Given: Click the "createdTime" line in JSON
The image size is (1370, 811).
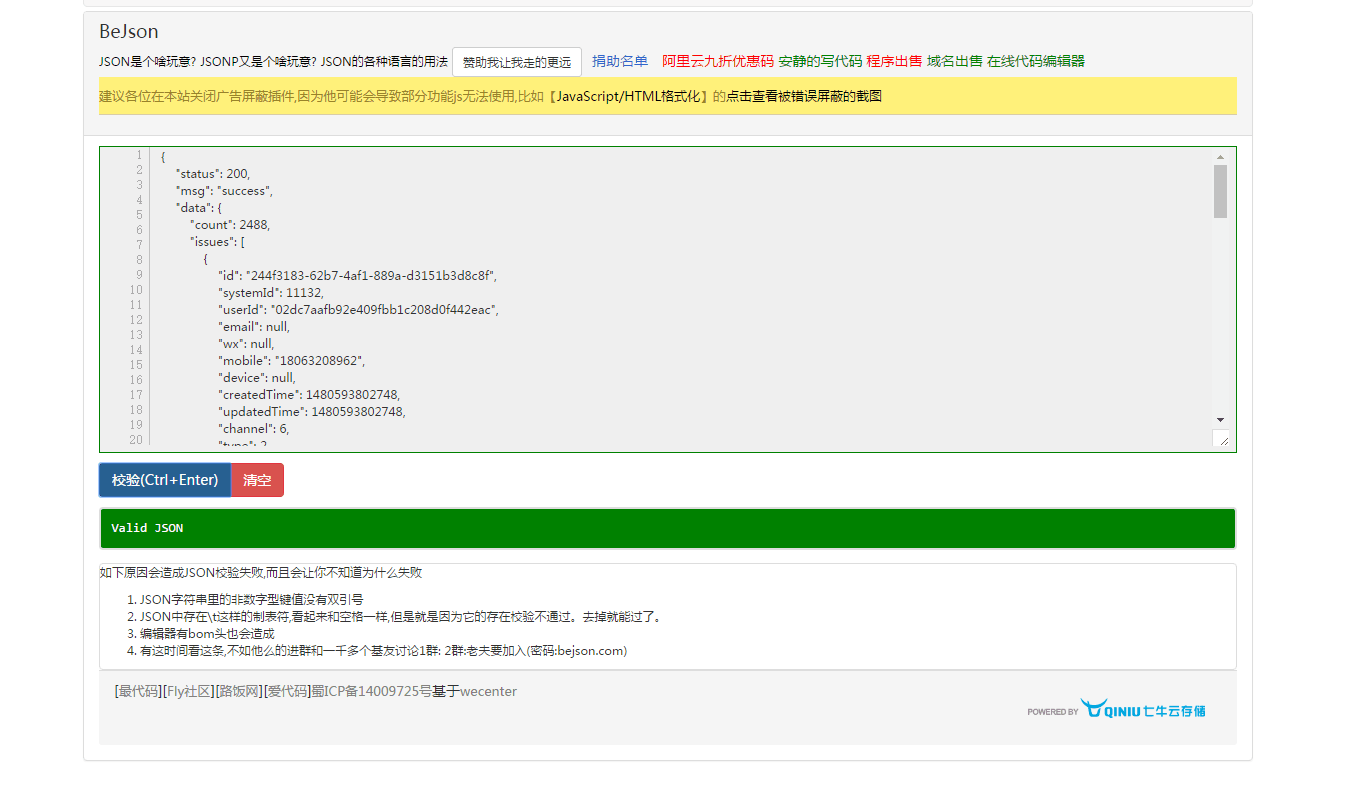Looking at the screenshot, I should coord(309,395).
